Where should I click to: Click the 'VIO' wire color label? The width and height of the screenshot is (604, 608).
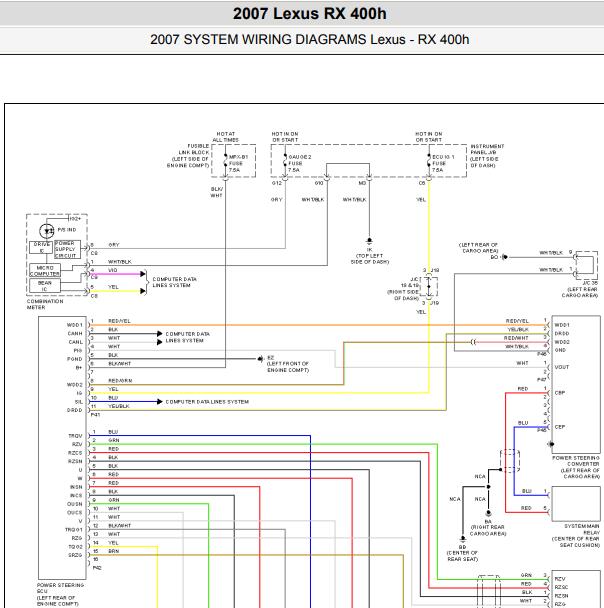point(112,270)
